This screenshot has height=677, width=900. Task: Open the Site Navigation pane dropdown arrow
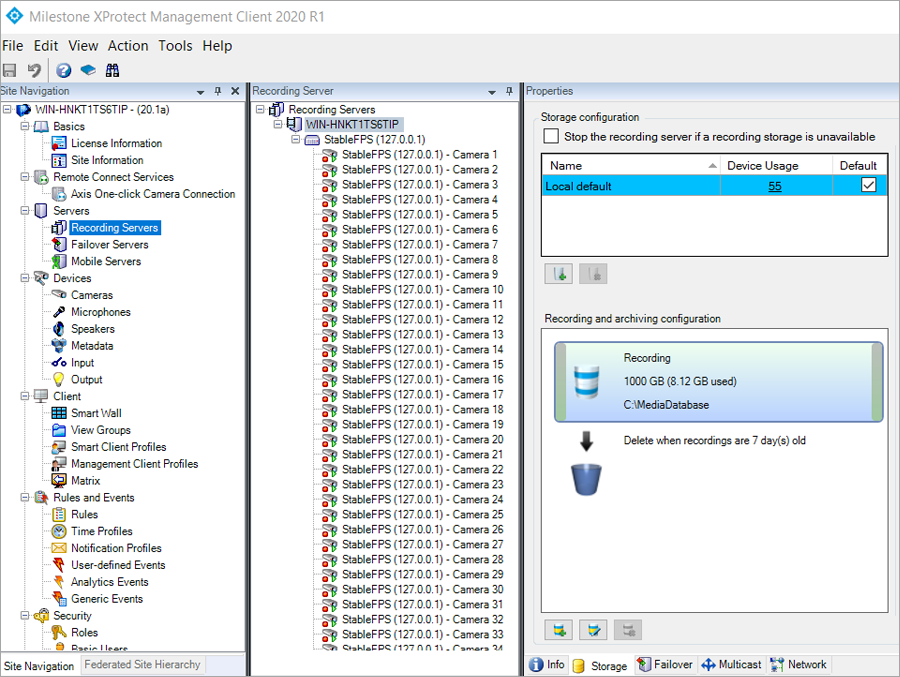[x=200, y=92]
